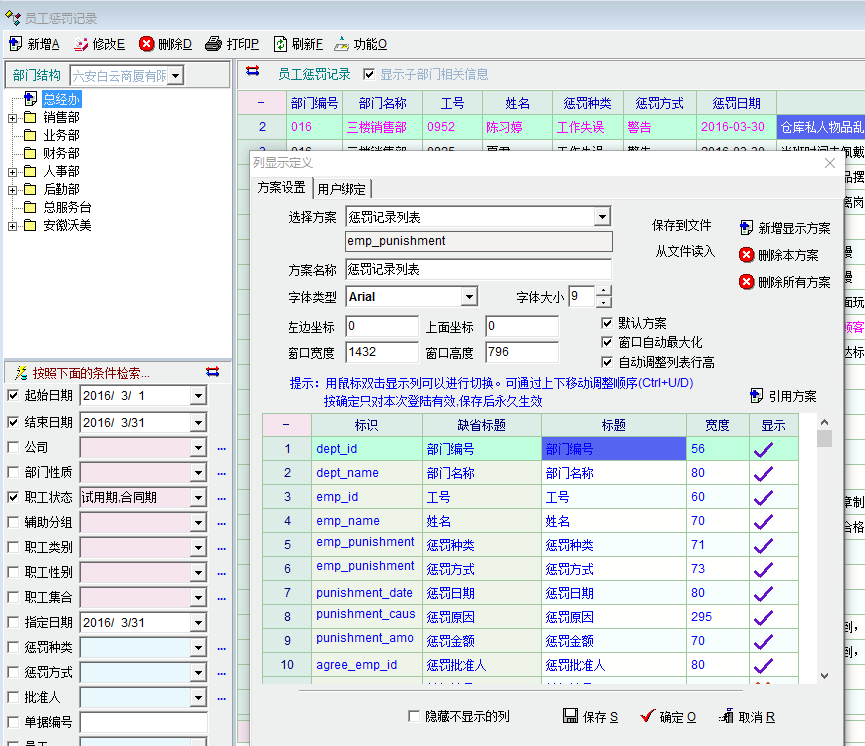
Task: Toggle the 默认方案 checkbox
Action: coord(607,324)
